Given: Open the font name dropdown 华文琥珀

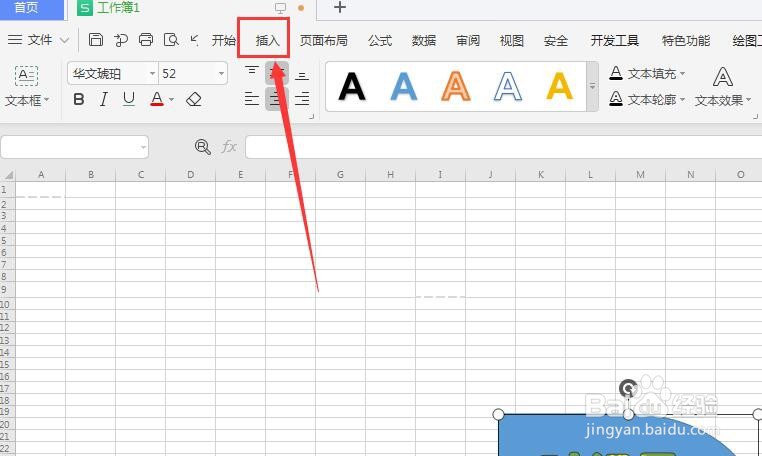Looking at the screenshot, I should pyautogui.click(x=152, y=73).
